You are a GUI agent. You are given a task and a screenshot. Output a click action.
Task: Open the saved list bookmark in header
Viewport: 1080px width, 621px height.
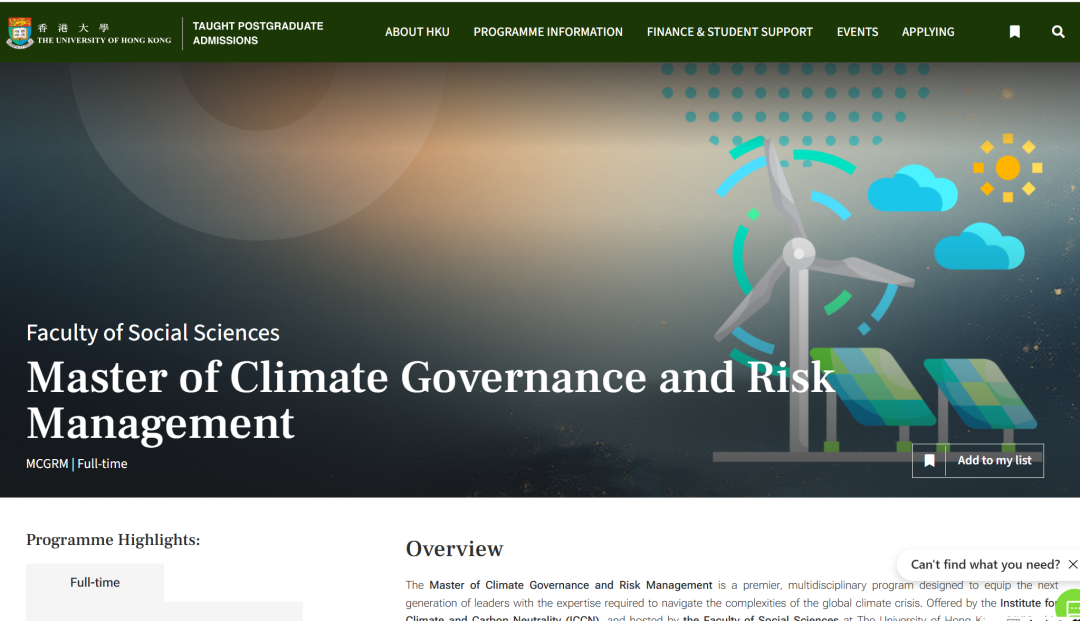[x=1014, y=32]
